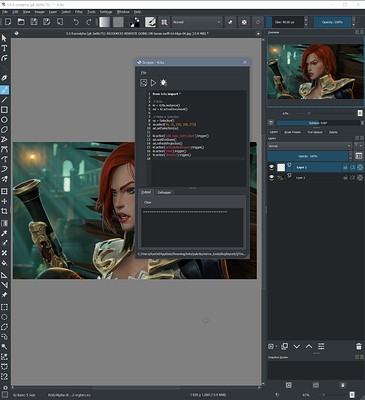The height and width of the screenshot is (400, 365).
Task: Select the Crop tool
Action: point(4,211)
